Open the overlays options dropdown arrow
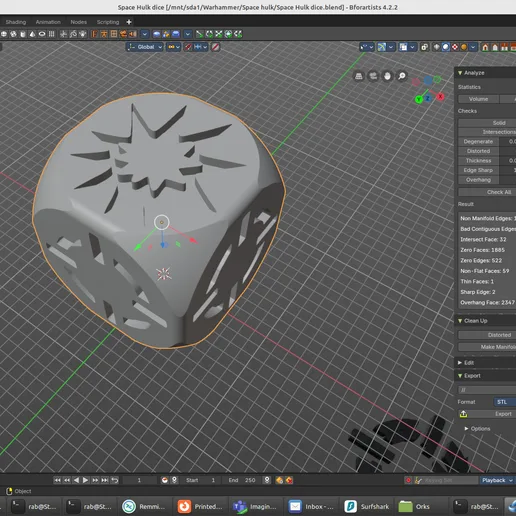The width and height of the screenshot is (516, 516). point(413,47)
